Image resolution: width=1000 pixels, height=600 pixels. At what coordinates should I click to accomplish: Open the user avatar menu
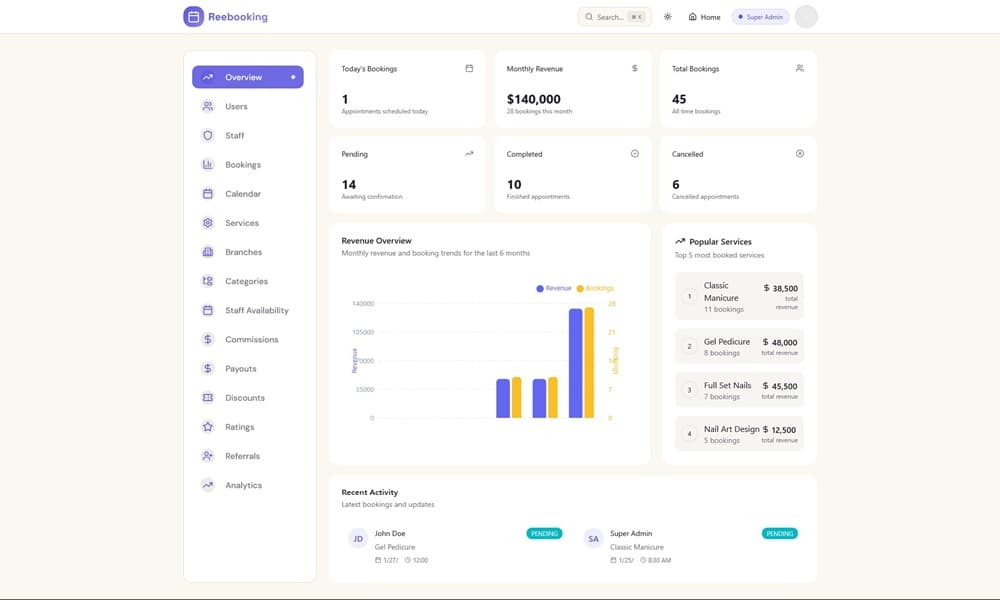click(x=806, y=17)
